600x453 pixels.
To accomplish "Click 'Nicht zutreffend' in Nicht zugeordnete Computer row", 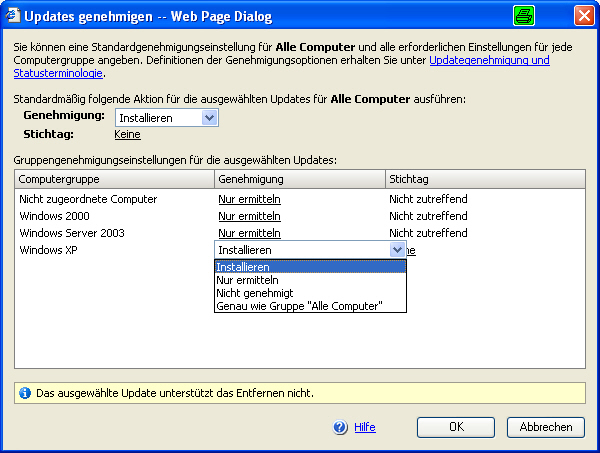I will tap(428, 199).
